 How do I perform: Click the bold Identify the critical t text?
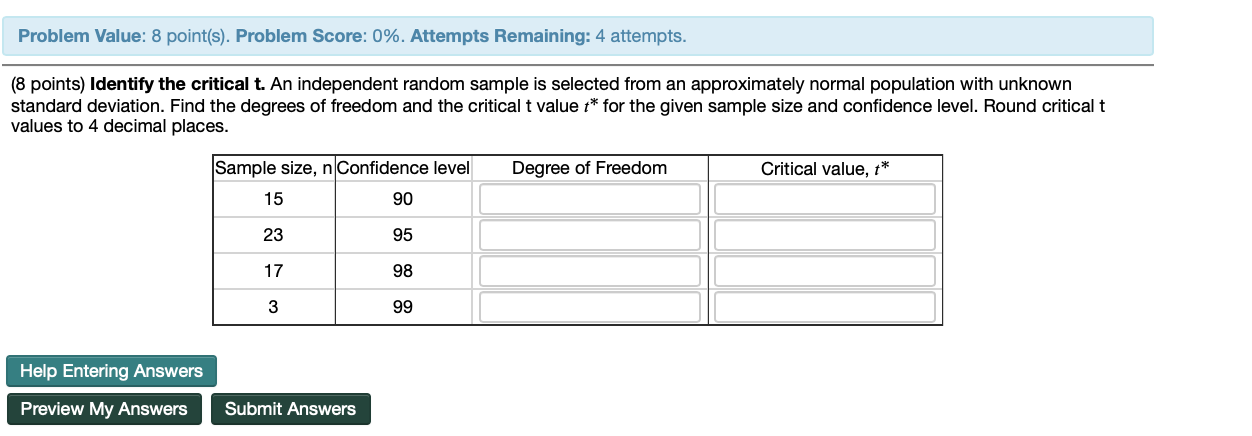(x=178, y=84)
